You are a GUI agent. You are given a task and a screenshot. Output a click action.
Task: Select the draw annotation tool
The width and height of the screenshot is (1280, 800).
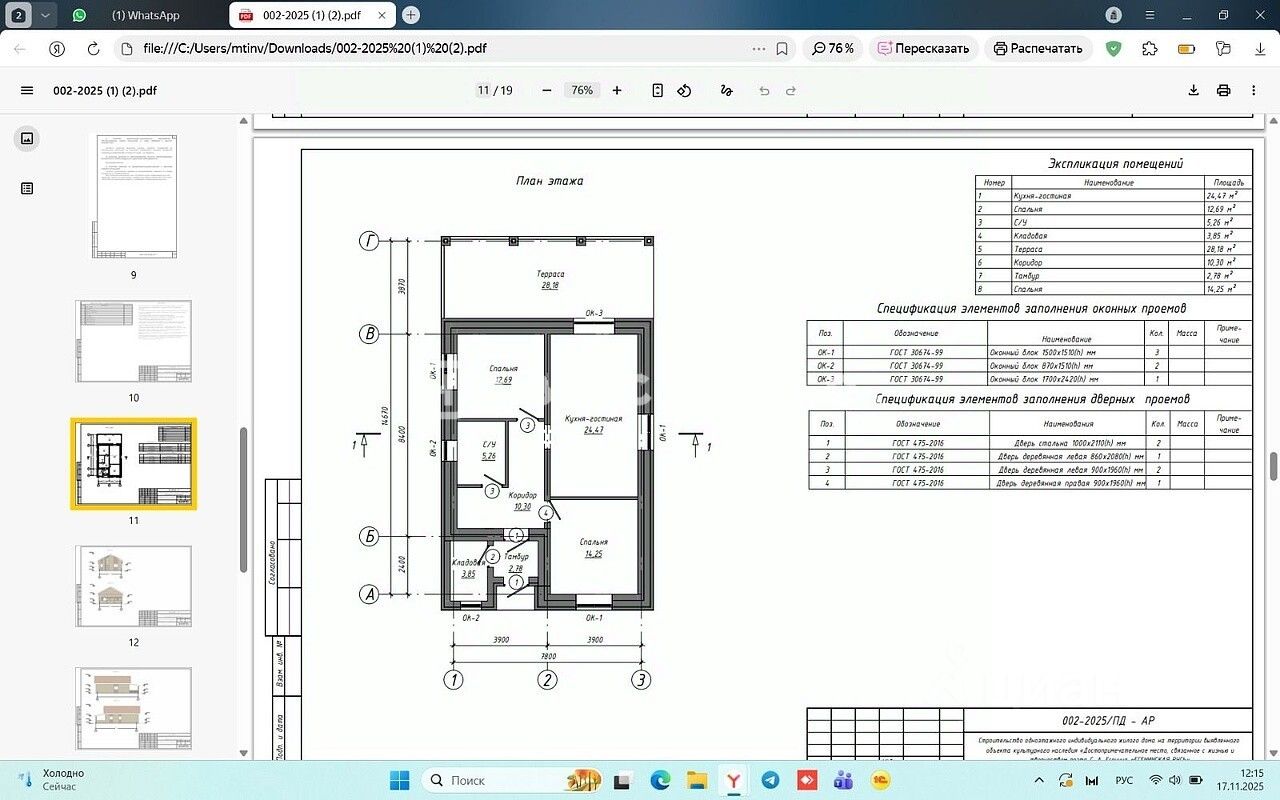tap(727, 90)
